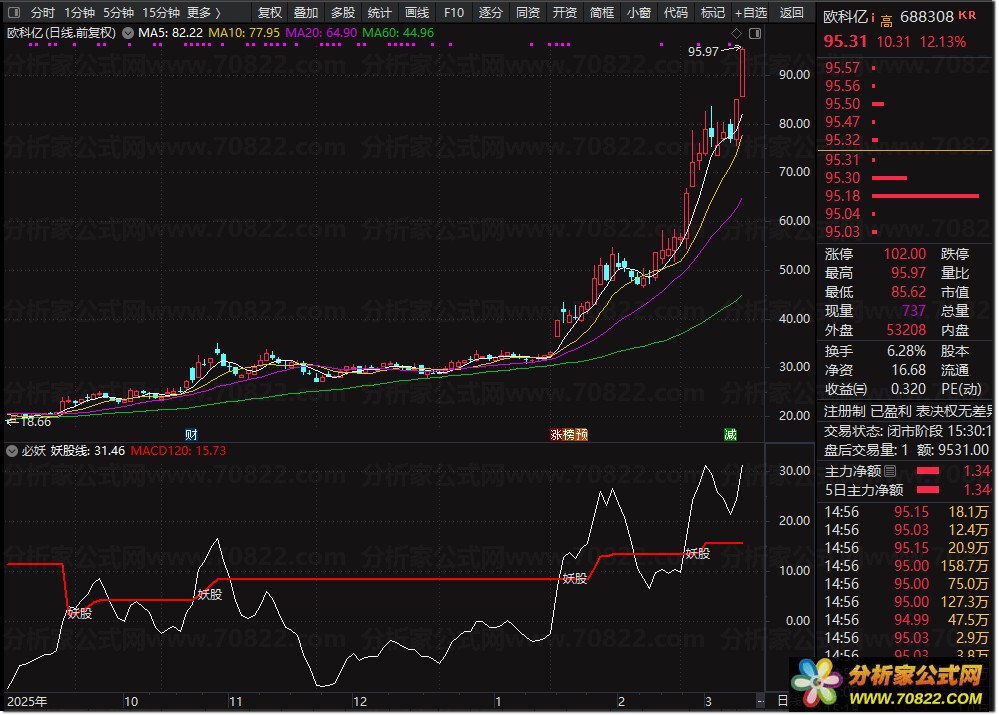Image resolution: width=999 pixels, height=715 pixels.
Task: Click the 95.18 order book volume bar
Action: (x=924, y=196)
